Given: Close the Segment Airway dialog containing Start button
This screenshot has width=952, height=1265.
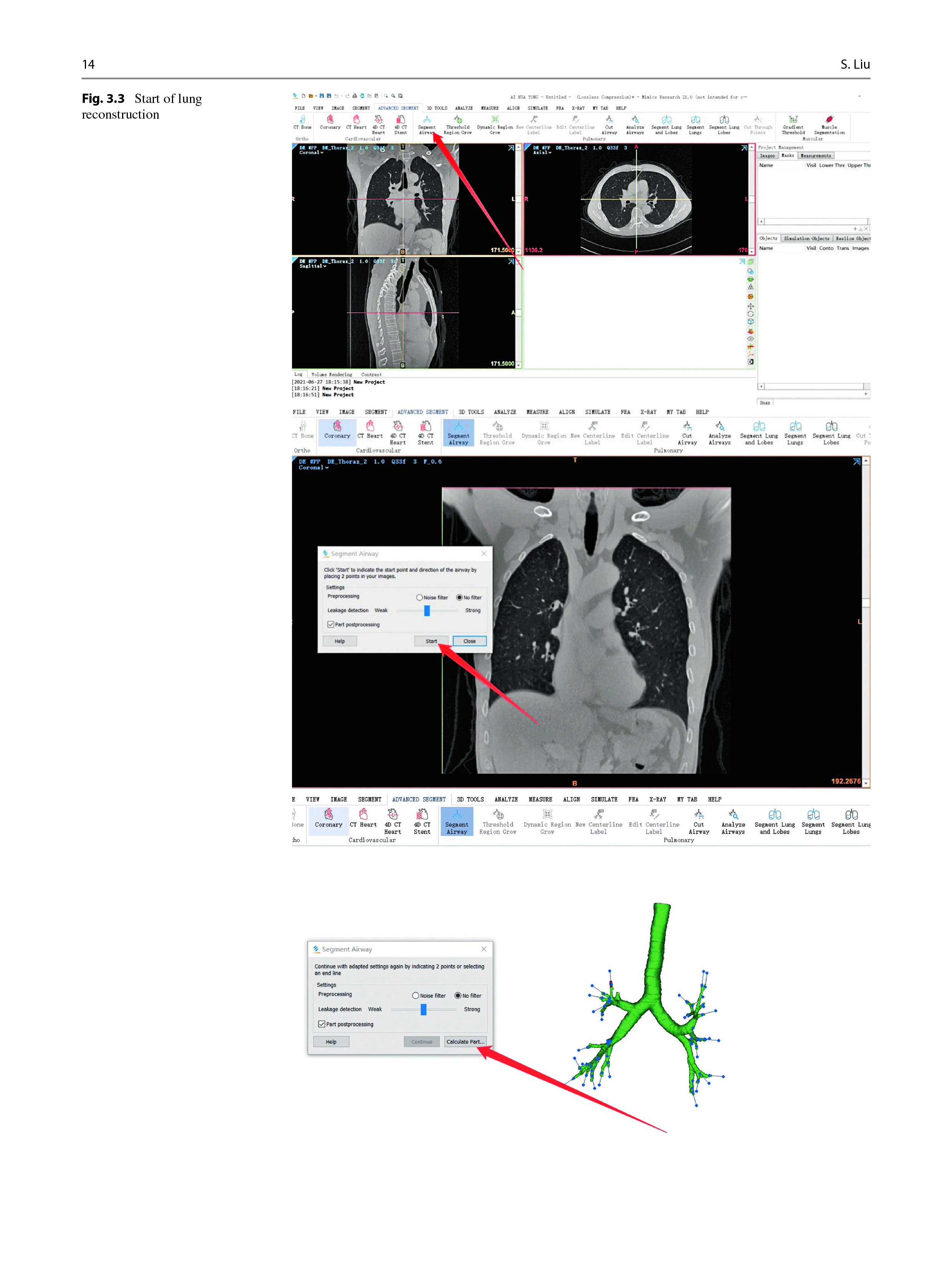Looking at the screenshot, I should coord(484,553).
